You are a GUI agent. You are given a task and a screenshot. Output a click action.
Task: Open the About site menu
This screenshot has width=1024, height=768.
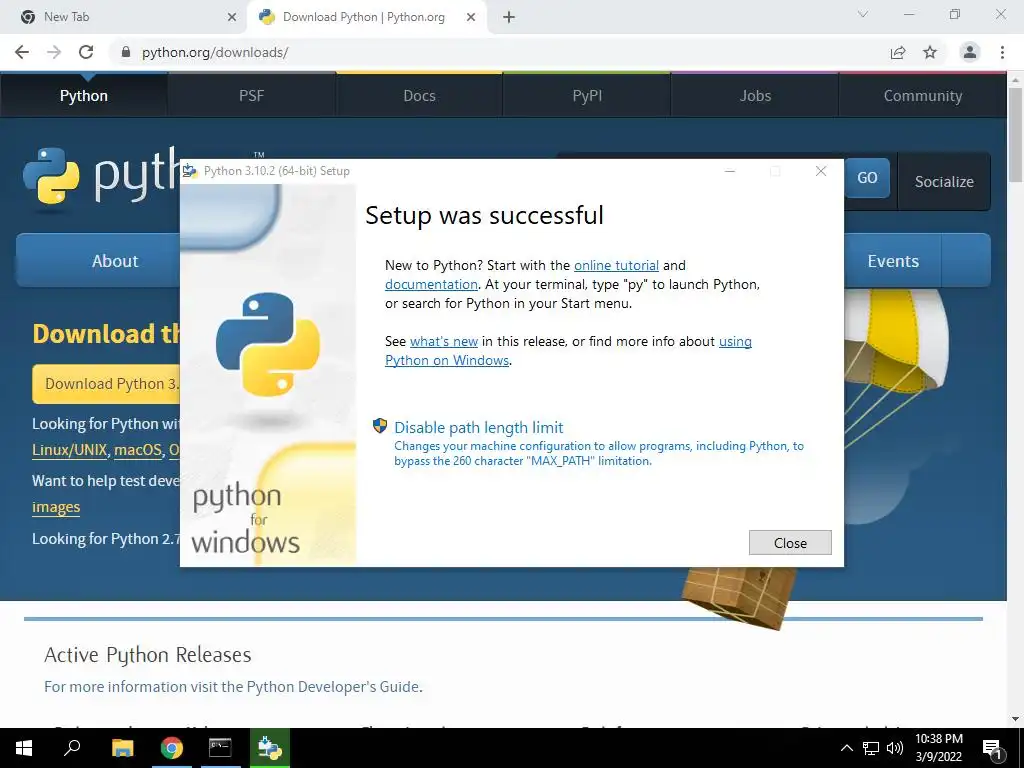pyautogui.click(x=98, y=261)
